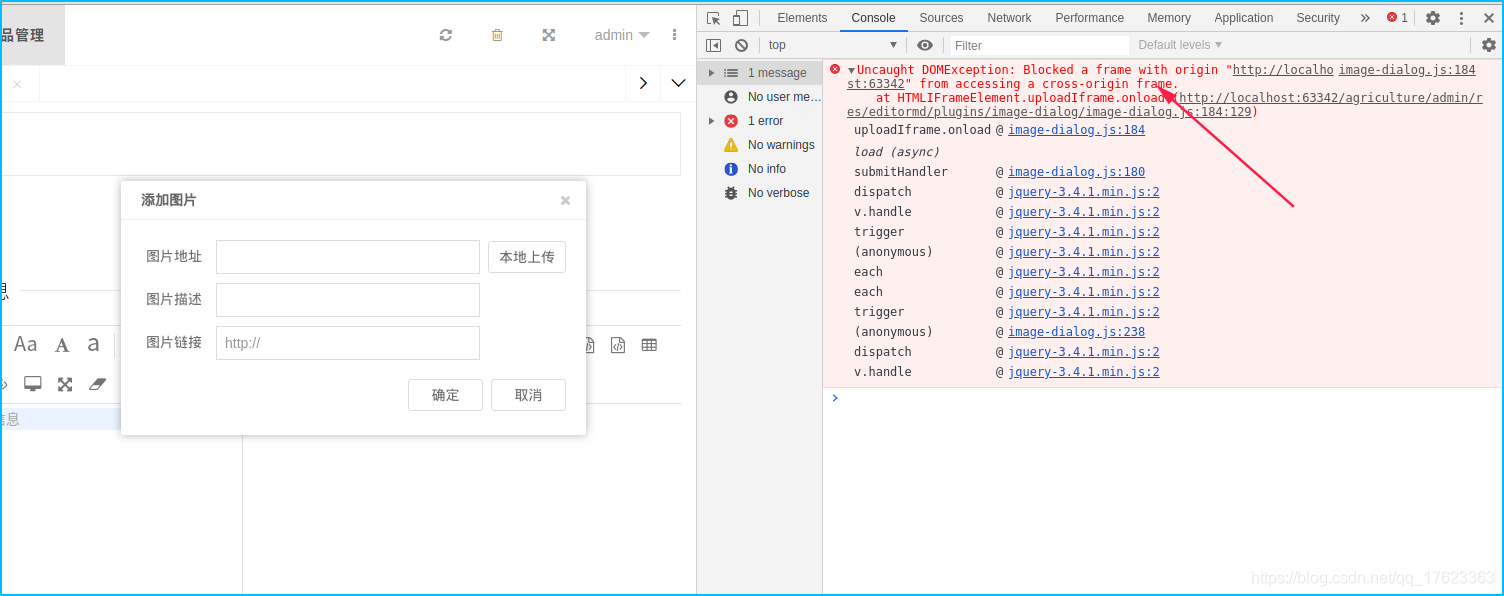Click the eye live expression icon
The height and width of the screenshot is (596, 1504).
(x=925, y=45)
